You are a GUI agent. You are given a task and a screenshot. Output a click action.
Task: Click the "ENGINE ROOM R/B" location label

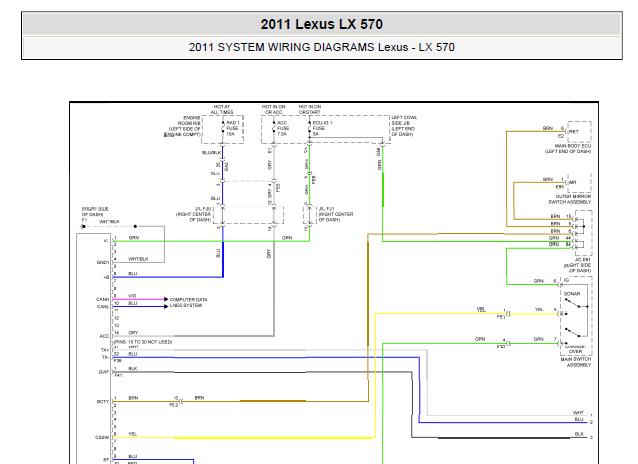click(x=183, y=126)
